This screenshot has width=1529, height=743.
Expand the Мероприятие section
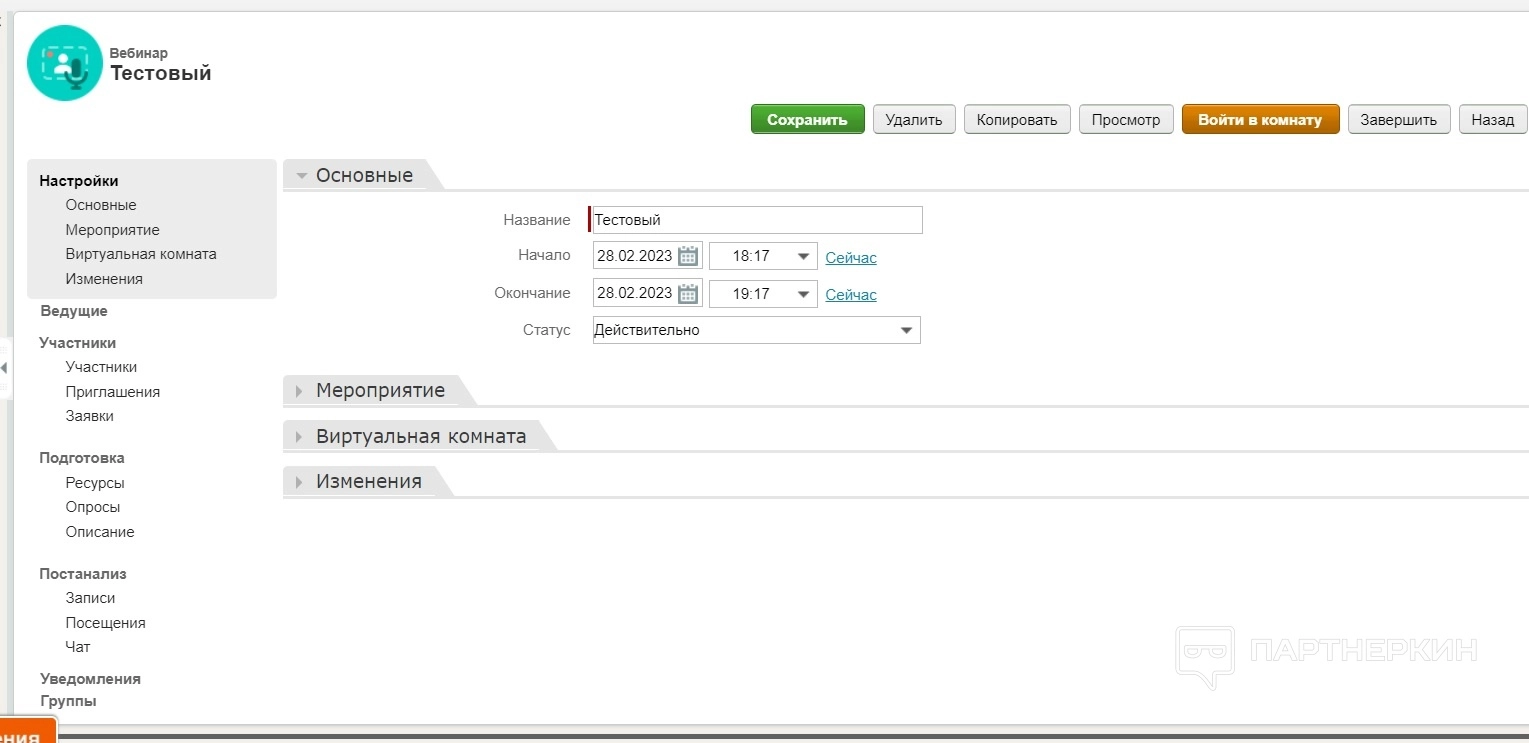pos(299,391)
